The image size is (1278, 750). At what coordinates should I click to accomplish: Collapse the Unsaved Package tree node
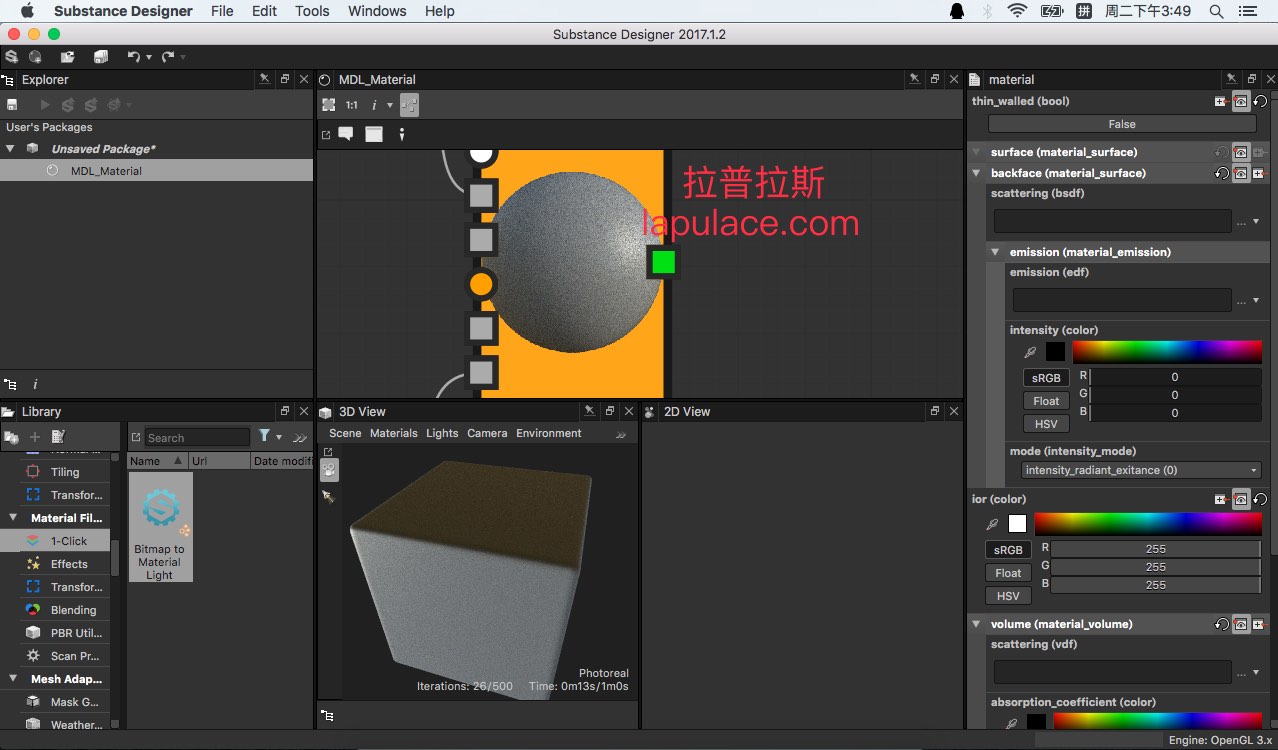coord(10,149)
